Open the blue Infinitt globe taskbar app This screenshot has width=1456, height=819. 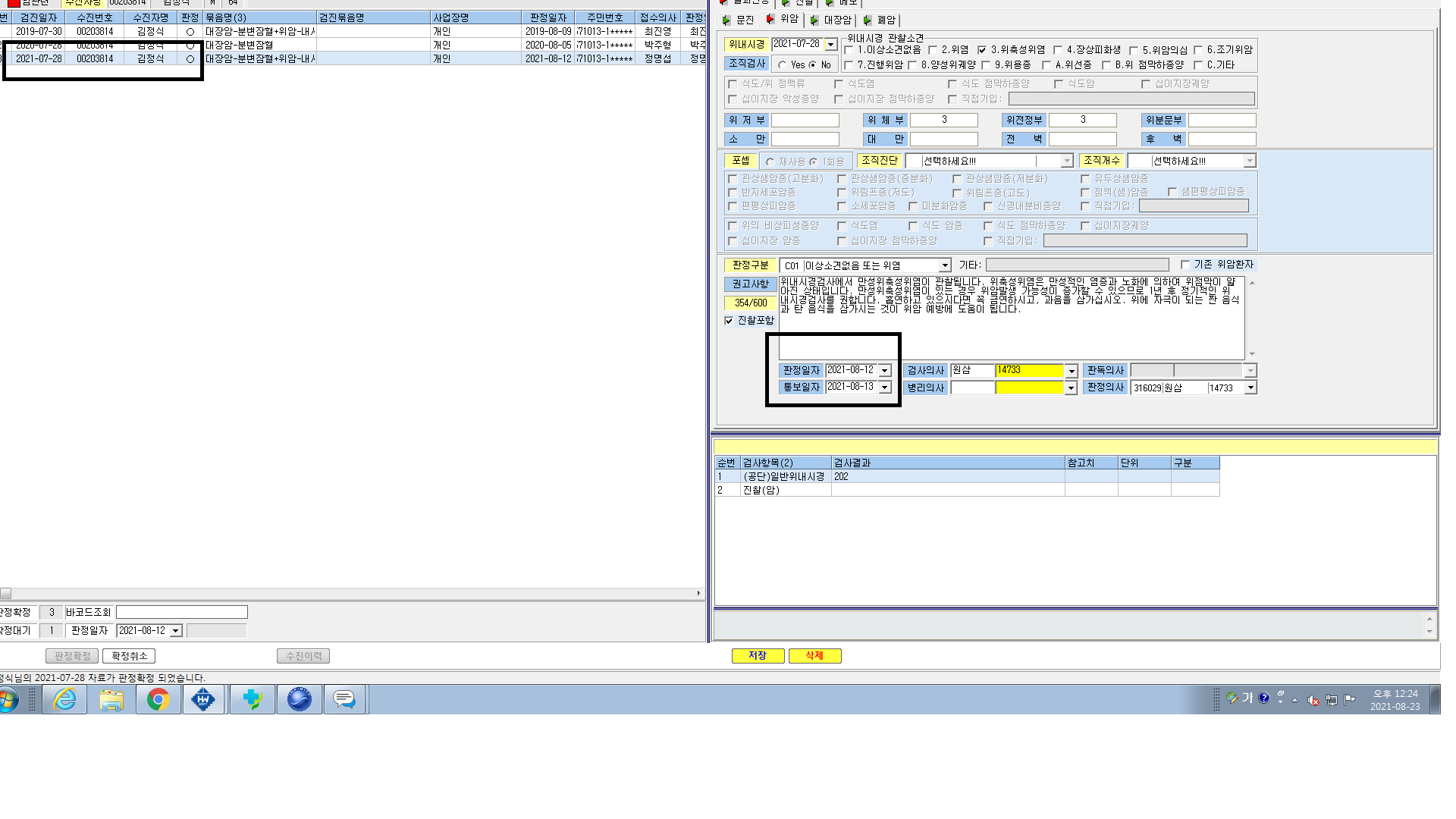pyautogui.click(x=299, y=699)
